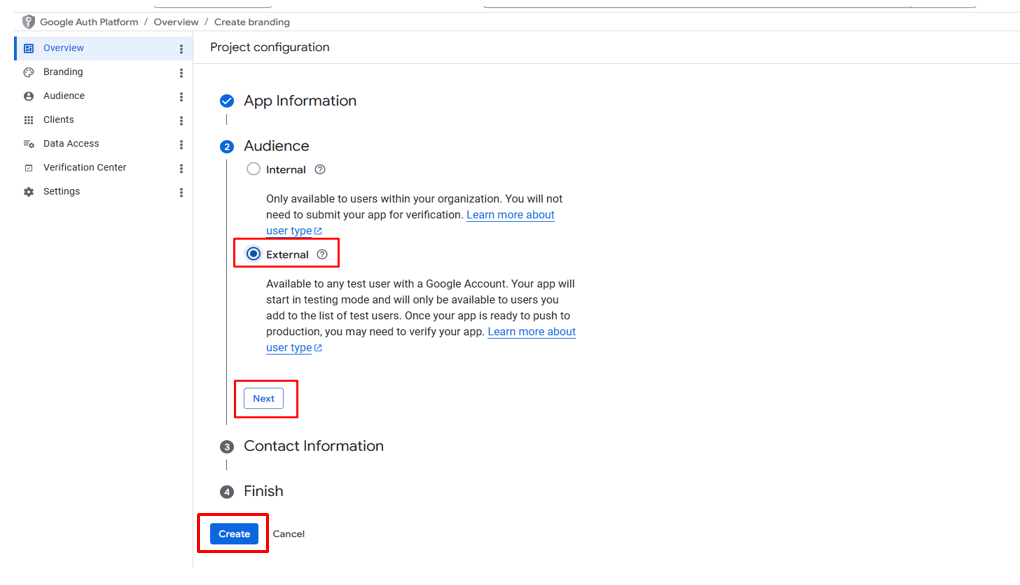Click Cancel next to Create

coord(289,534)
